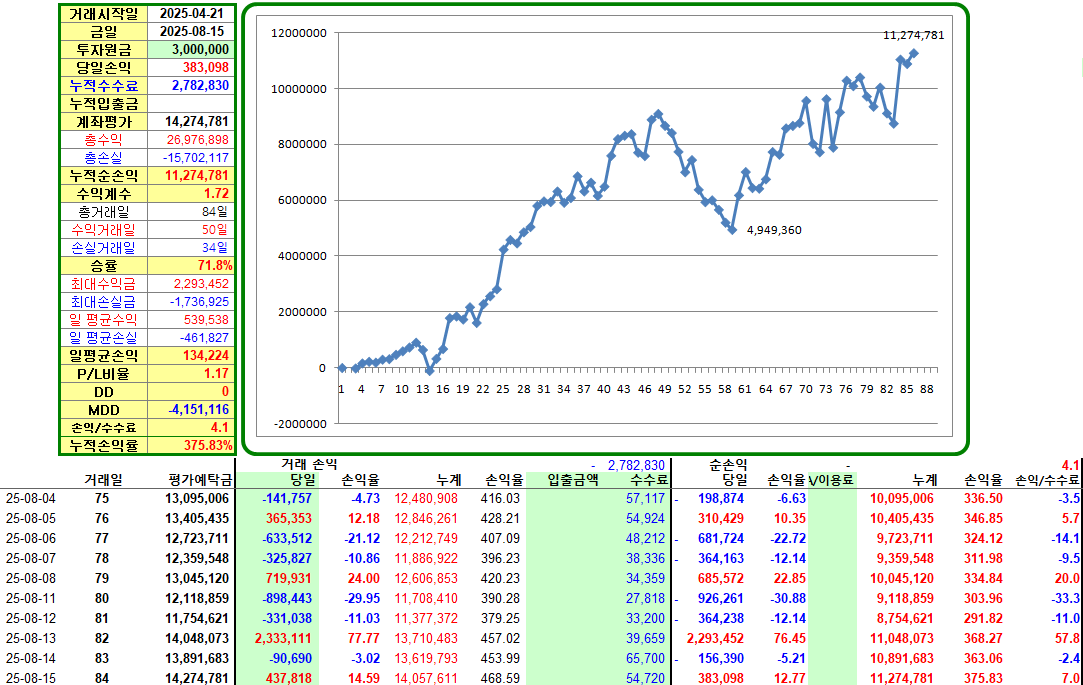Select the 719,931 daily profit cell

288,579
